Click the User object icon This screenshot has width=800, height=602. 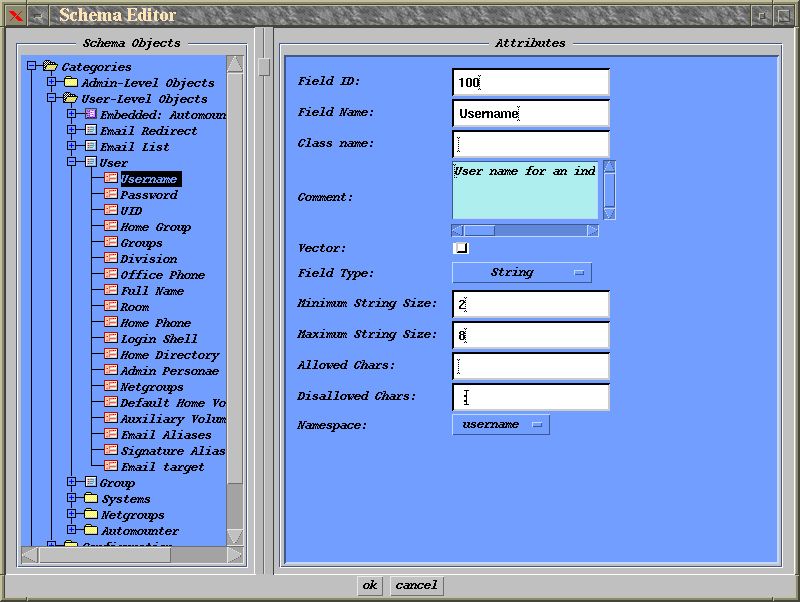[91, 162]
